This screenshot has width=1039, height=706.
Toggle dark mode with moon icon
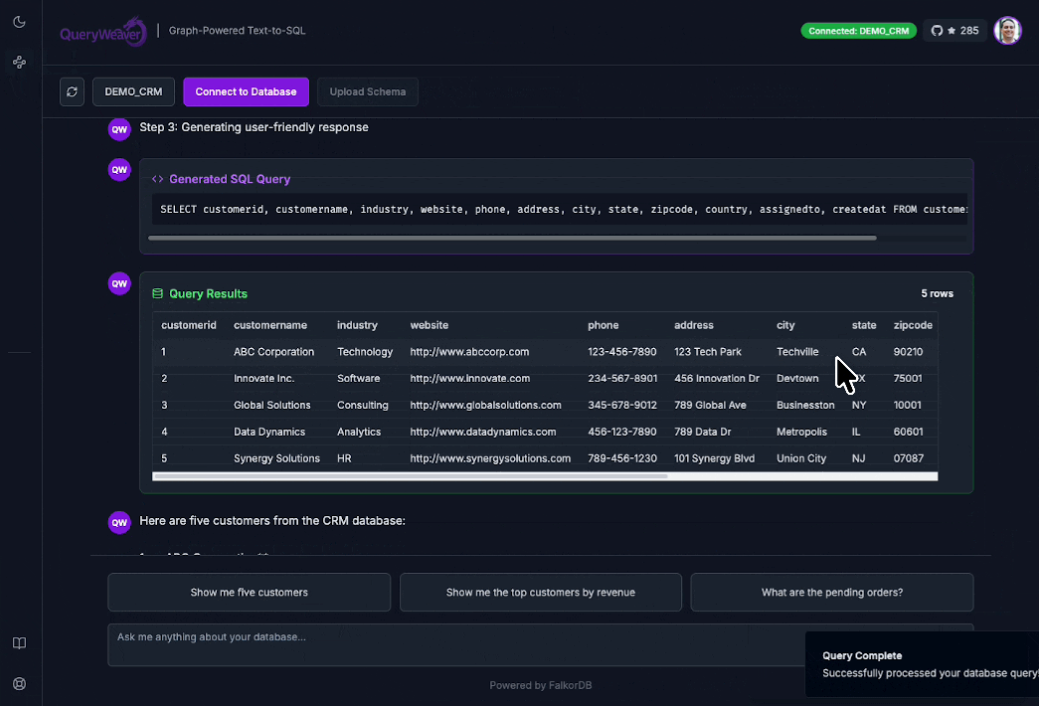point(19,22)
